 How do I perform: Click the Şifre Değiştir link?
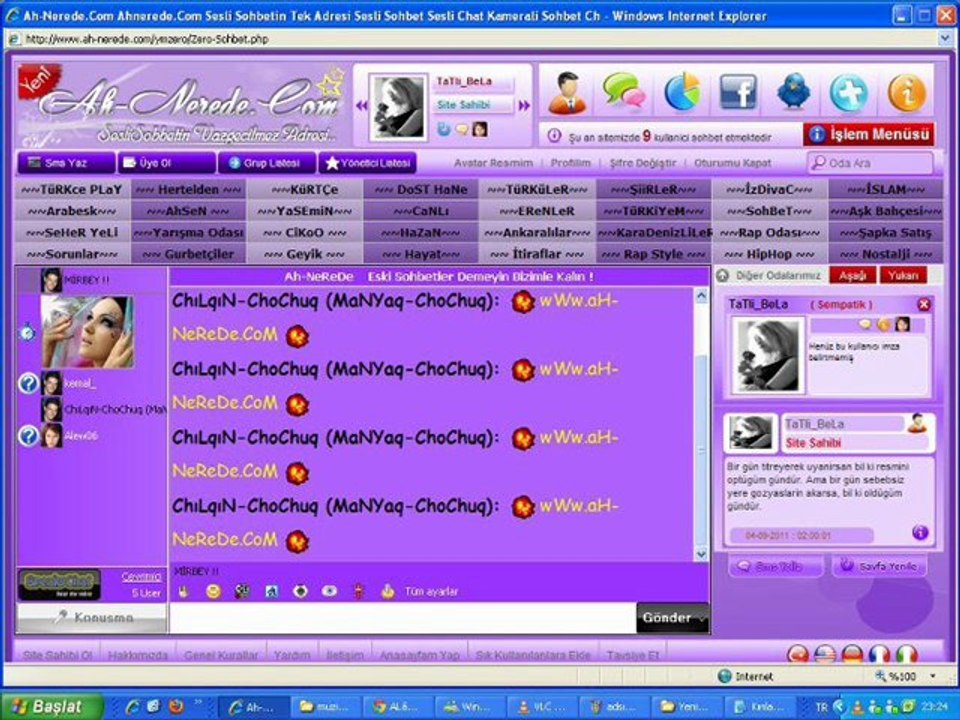pos(643,163)
